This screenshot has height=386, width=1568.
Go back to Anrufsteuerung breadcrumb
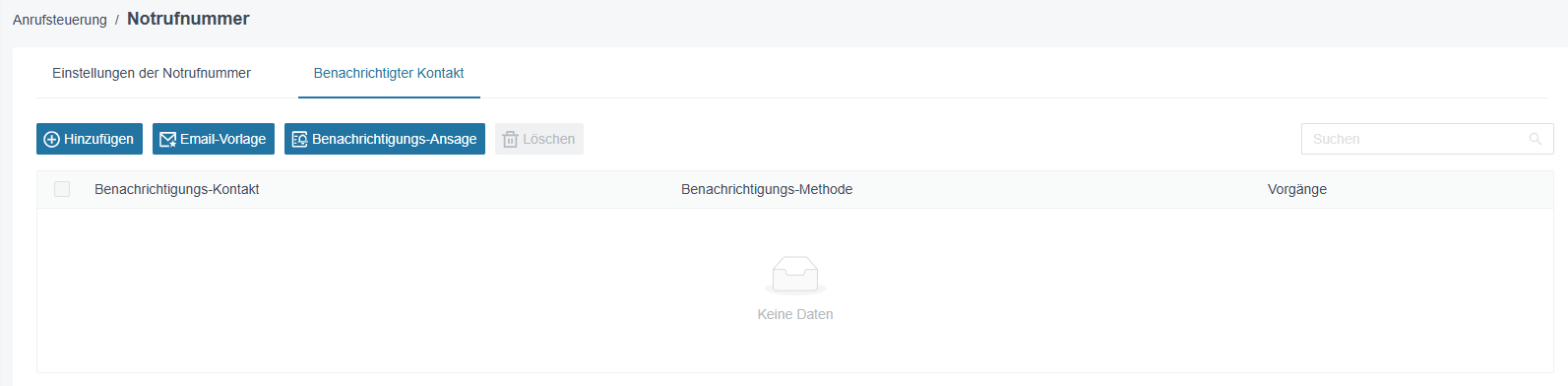point(60,20)
